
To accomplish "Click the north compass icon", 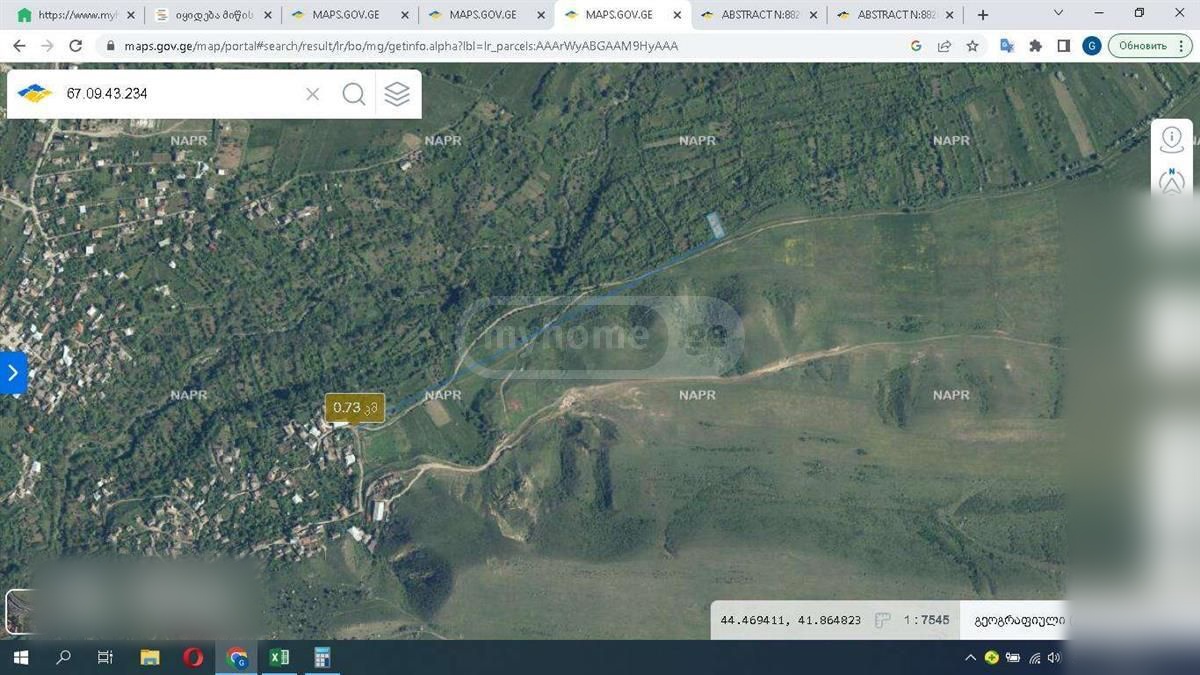I will click(x=1172, y=181).
